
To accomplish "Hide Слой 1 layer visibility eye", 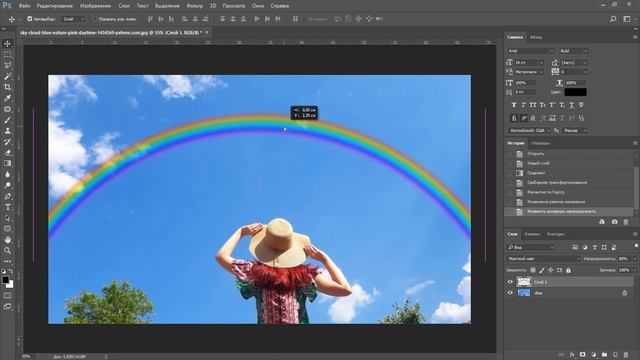I will pyautogui.click(x=510, y=282).
